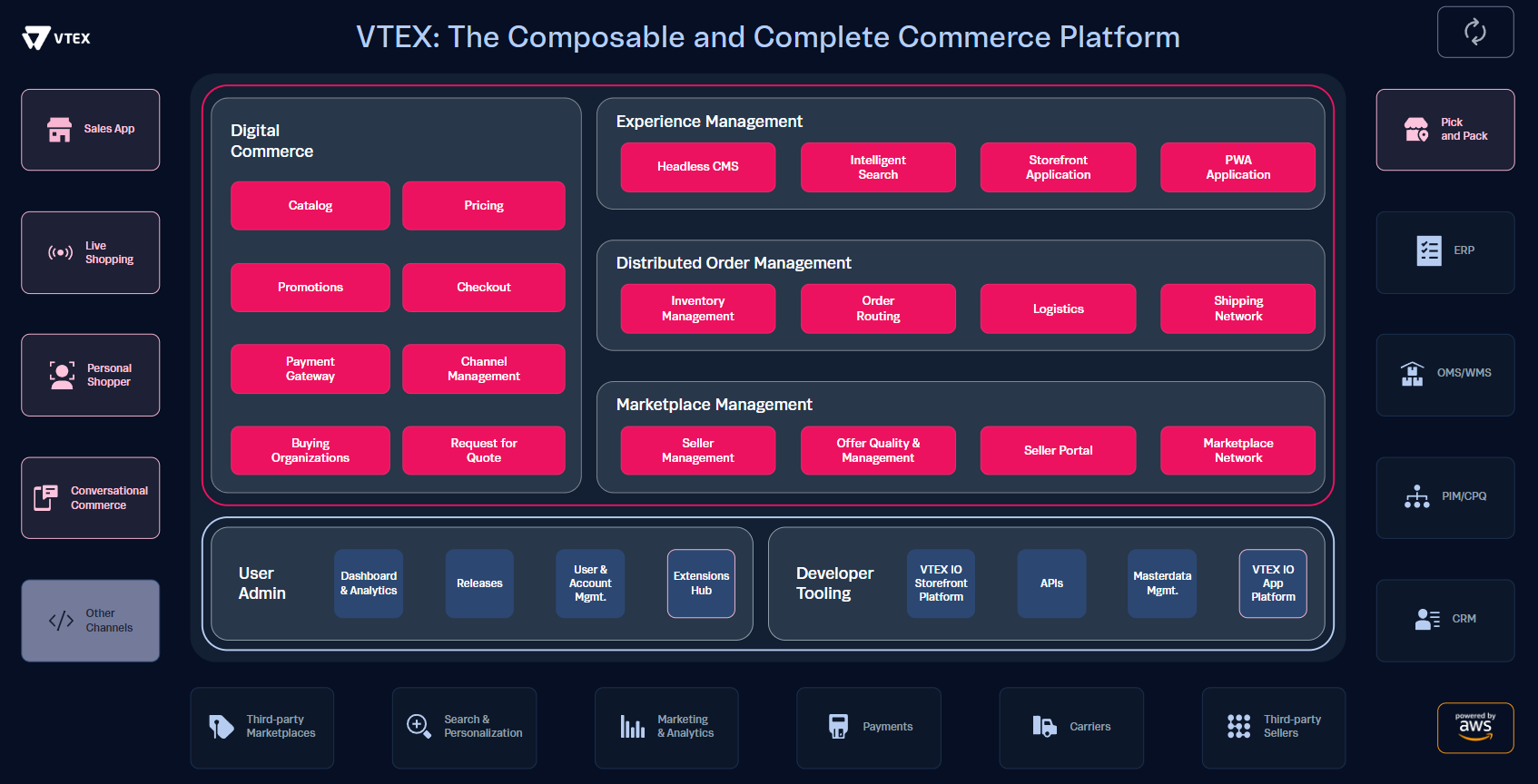The image size is (1538, 784).
Task: Click the Conversational Commerce chat icon
Action: pos(45,497)
